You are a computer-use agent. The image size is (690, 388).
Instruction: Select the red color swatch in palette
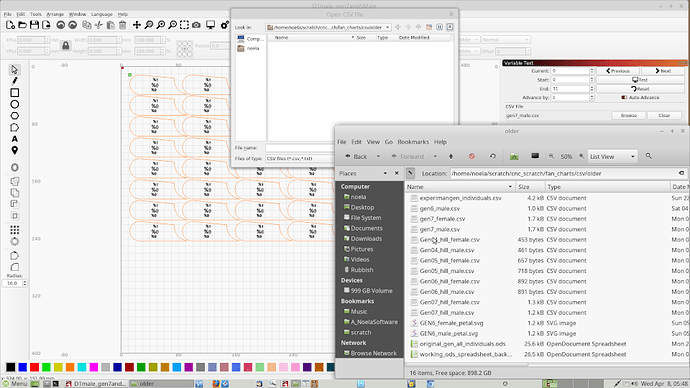pyautogui.click(x=34, y=367)
